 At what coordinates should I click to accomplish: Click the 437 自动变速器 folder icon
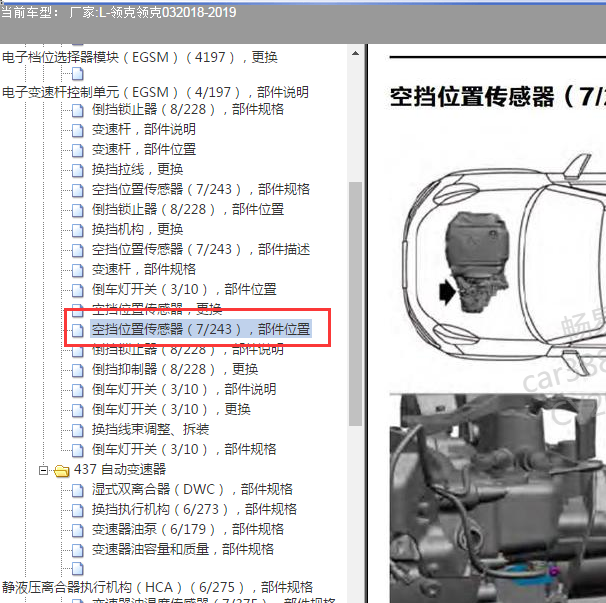[x=61, y=471]
